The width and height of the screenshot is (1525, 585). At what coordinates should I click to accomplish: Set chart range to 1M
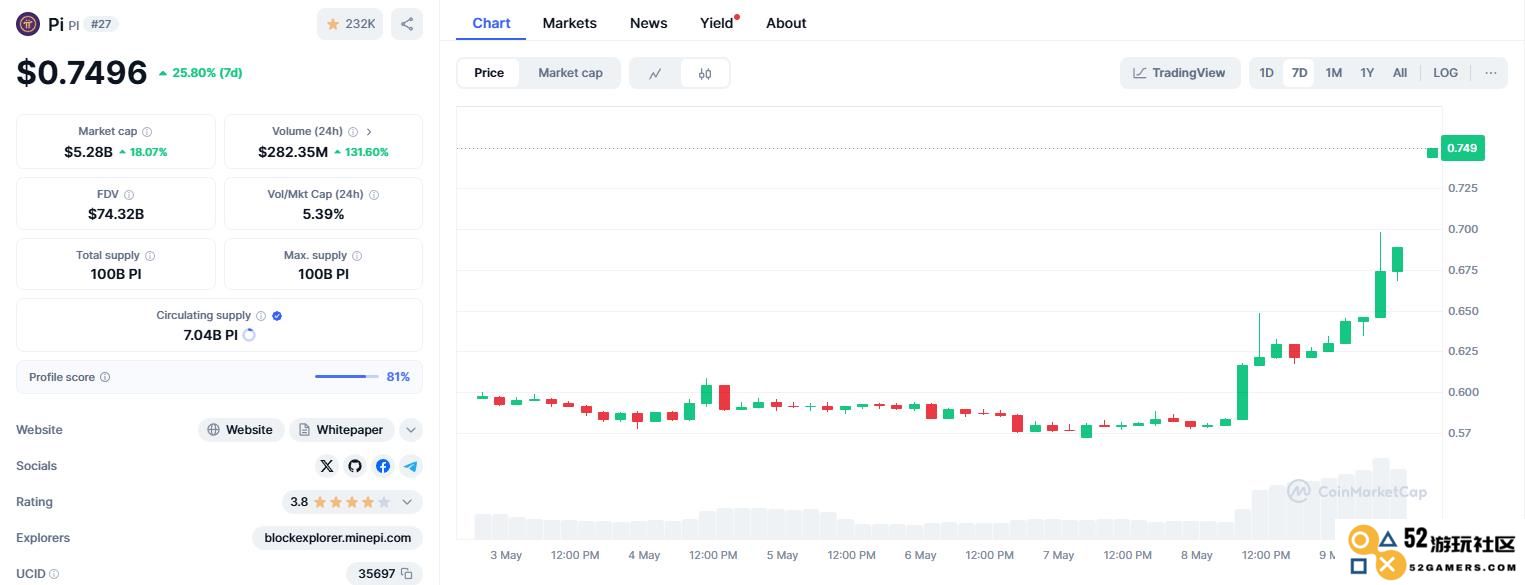(1333, 73)
